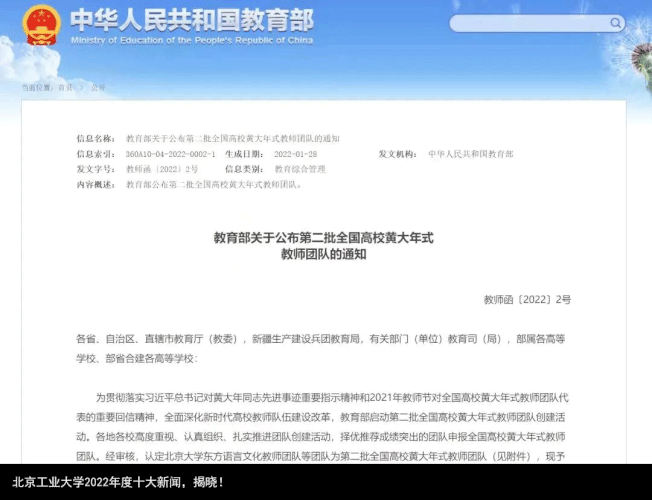Click the index number 360A10-04-2022-0002-1
Image resolution: width=652 pixels, height=500 pixels.
coord(170,154)
